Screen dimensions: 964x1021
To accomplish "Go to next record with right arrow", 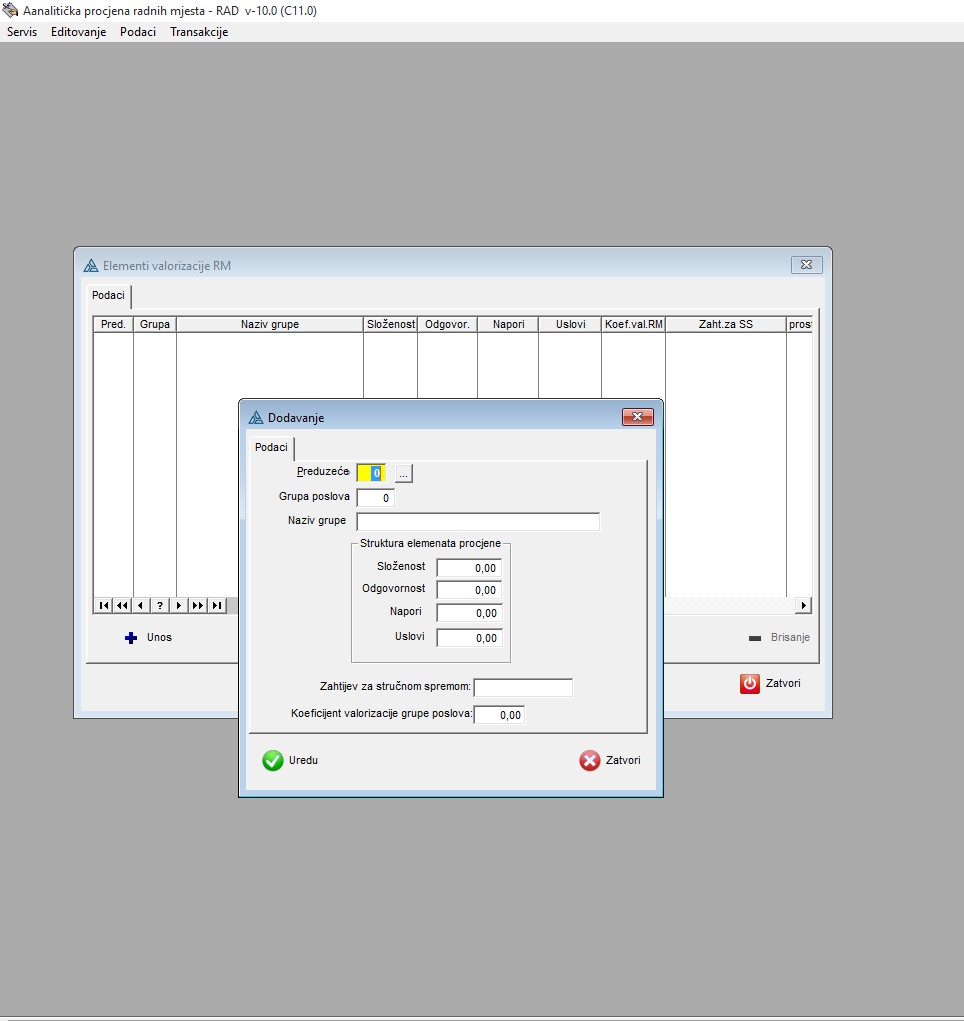I will 178,605.
